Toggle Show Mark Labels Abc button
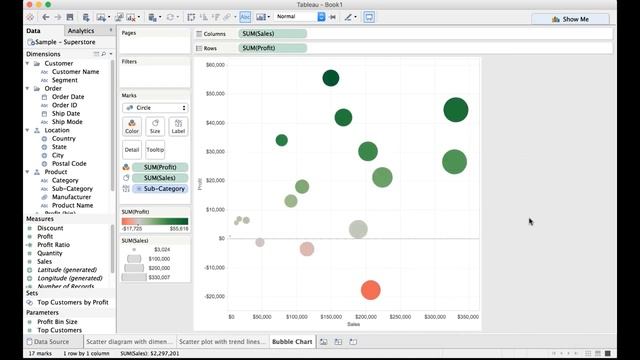The width and height of the screenshot is (640, 360). coord(245,17)
